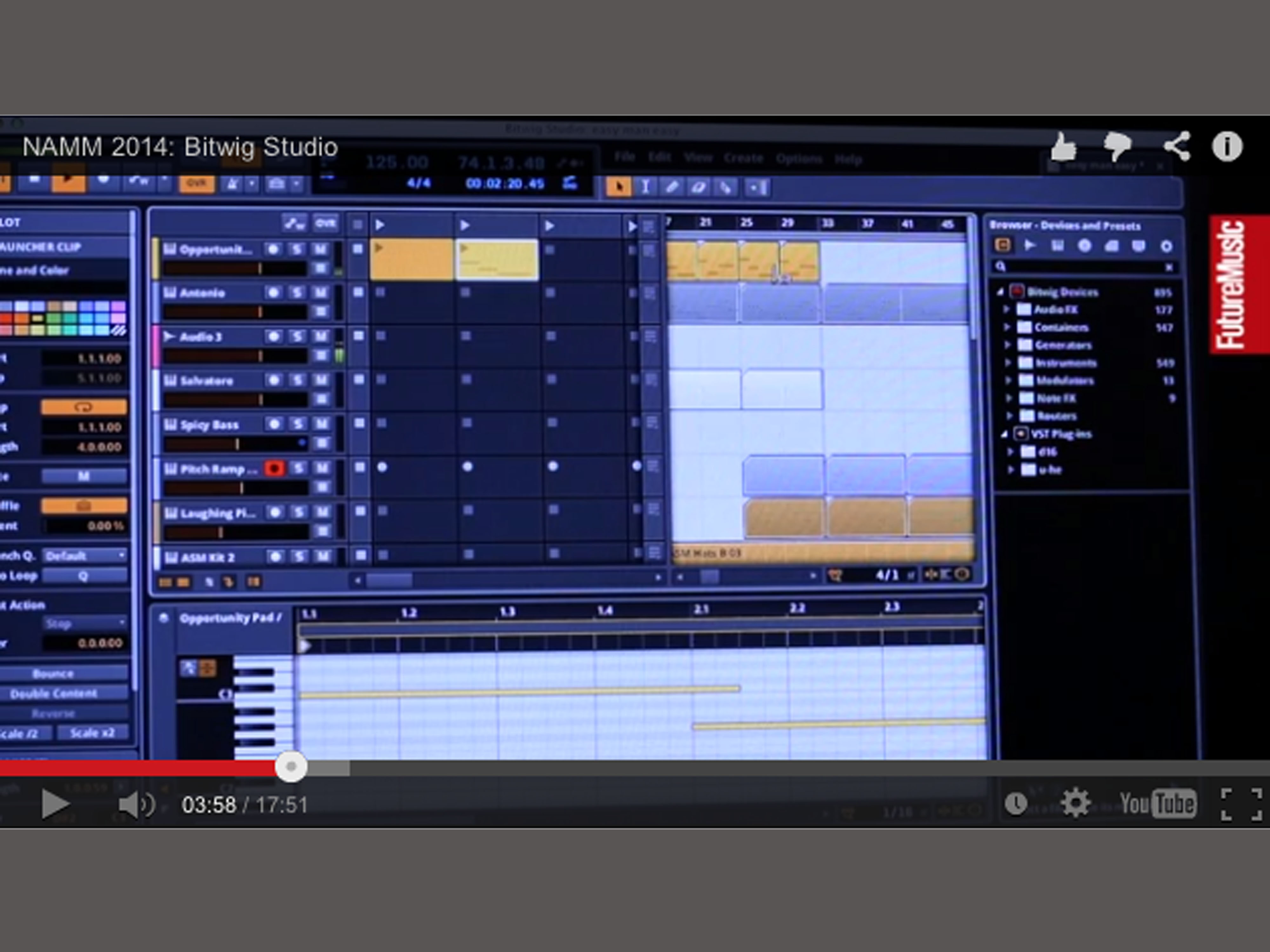Mute the video volume speaker
Viewport: 1270px width, 952px height.
[x=136, y=804]
